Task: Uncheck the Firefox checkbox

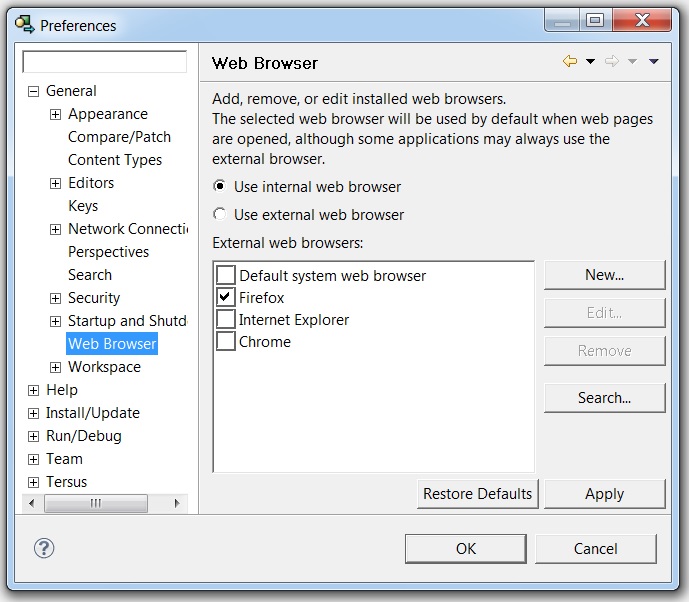Action: [x=226, y=297]
